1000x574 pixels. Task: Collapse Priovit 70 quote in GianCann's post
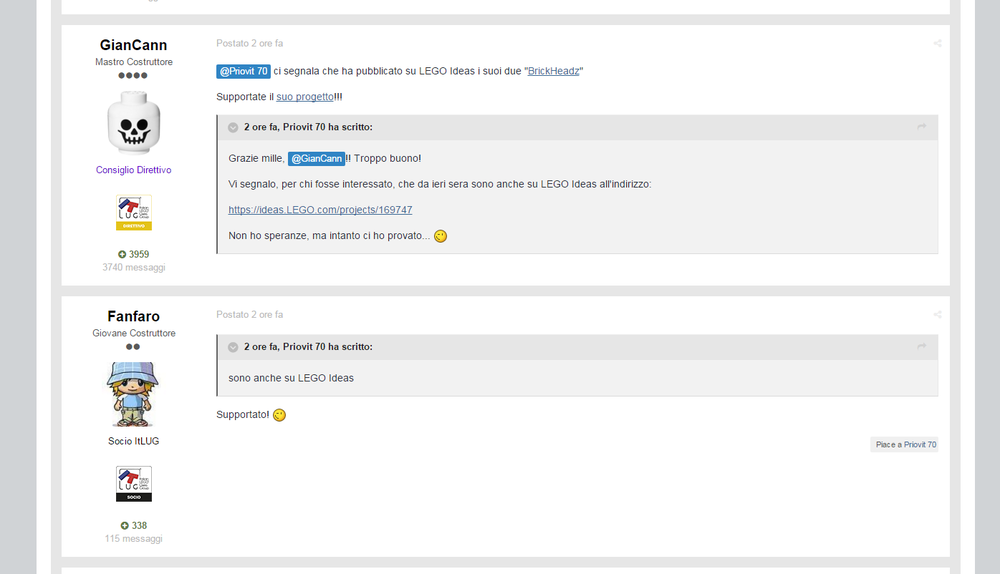[x=233, y=128]
